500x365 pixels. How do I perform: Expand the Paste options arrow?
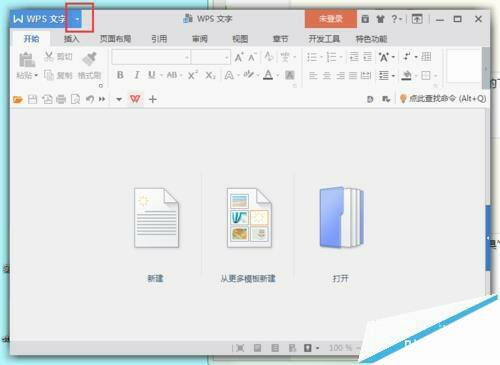36,75
